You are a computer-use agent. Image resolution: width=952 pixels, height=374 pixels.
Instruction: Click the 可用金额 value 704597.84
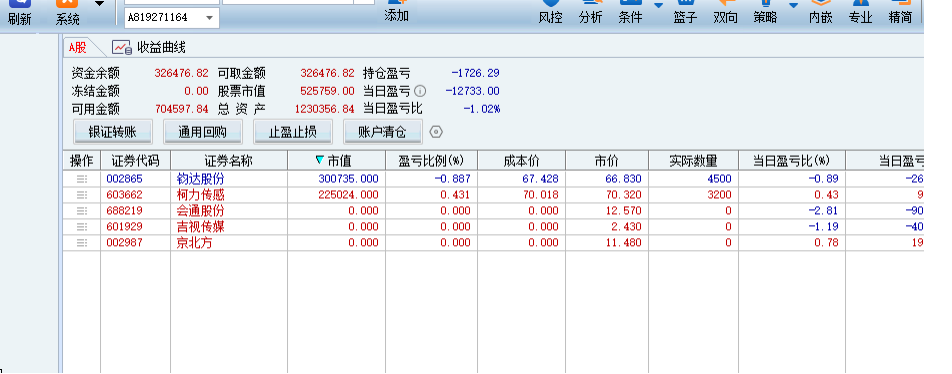pos(182,109)
